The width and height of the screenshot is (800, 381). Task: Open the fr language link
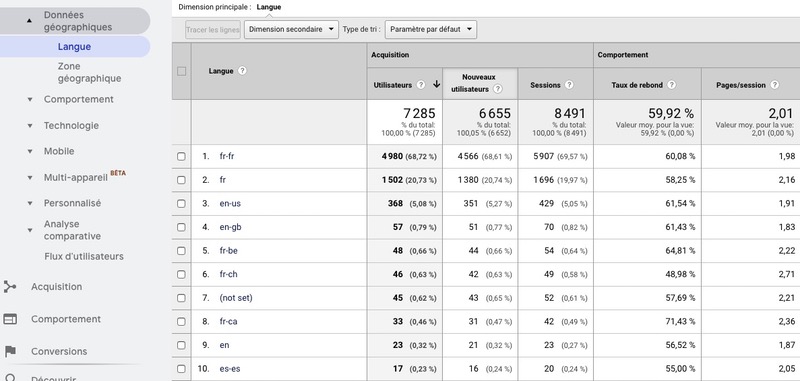click(x=222, y=180)
